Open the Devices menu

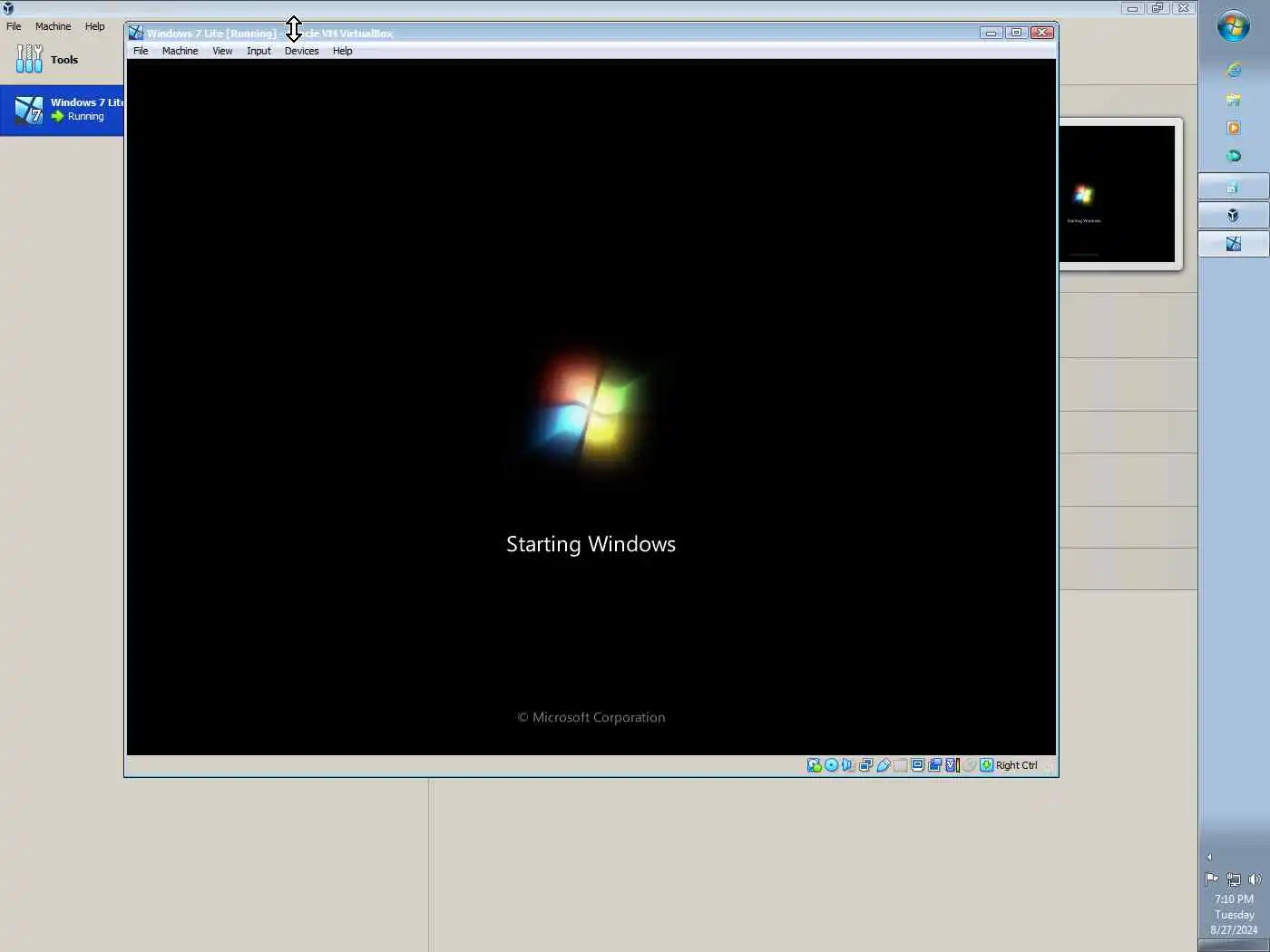pyautogui.click(x=301, y=51)
